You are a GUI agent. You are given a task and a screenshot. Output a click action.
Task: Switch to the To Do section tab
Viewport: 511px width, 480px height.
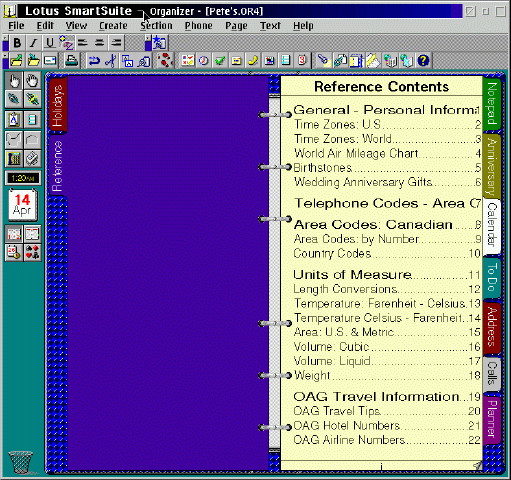(492, 277)
